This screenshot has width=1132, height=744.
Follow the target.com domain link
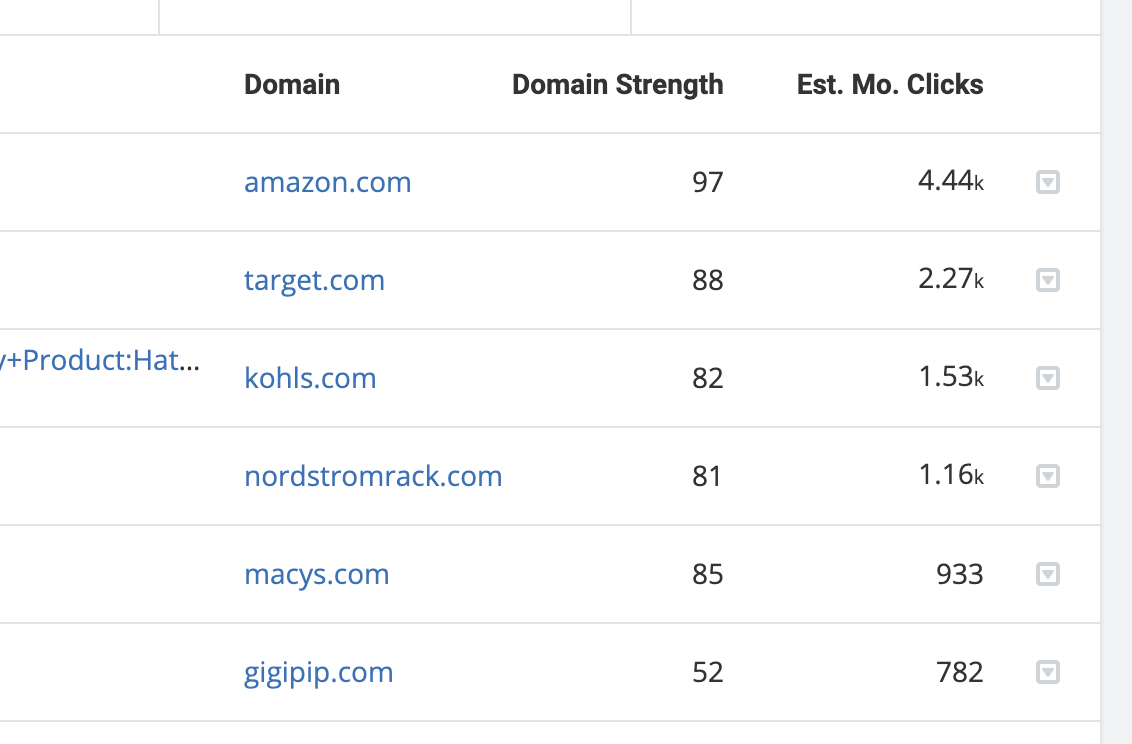click(x=314, y=280)
